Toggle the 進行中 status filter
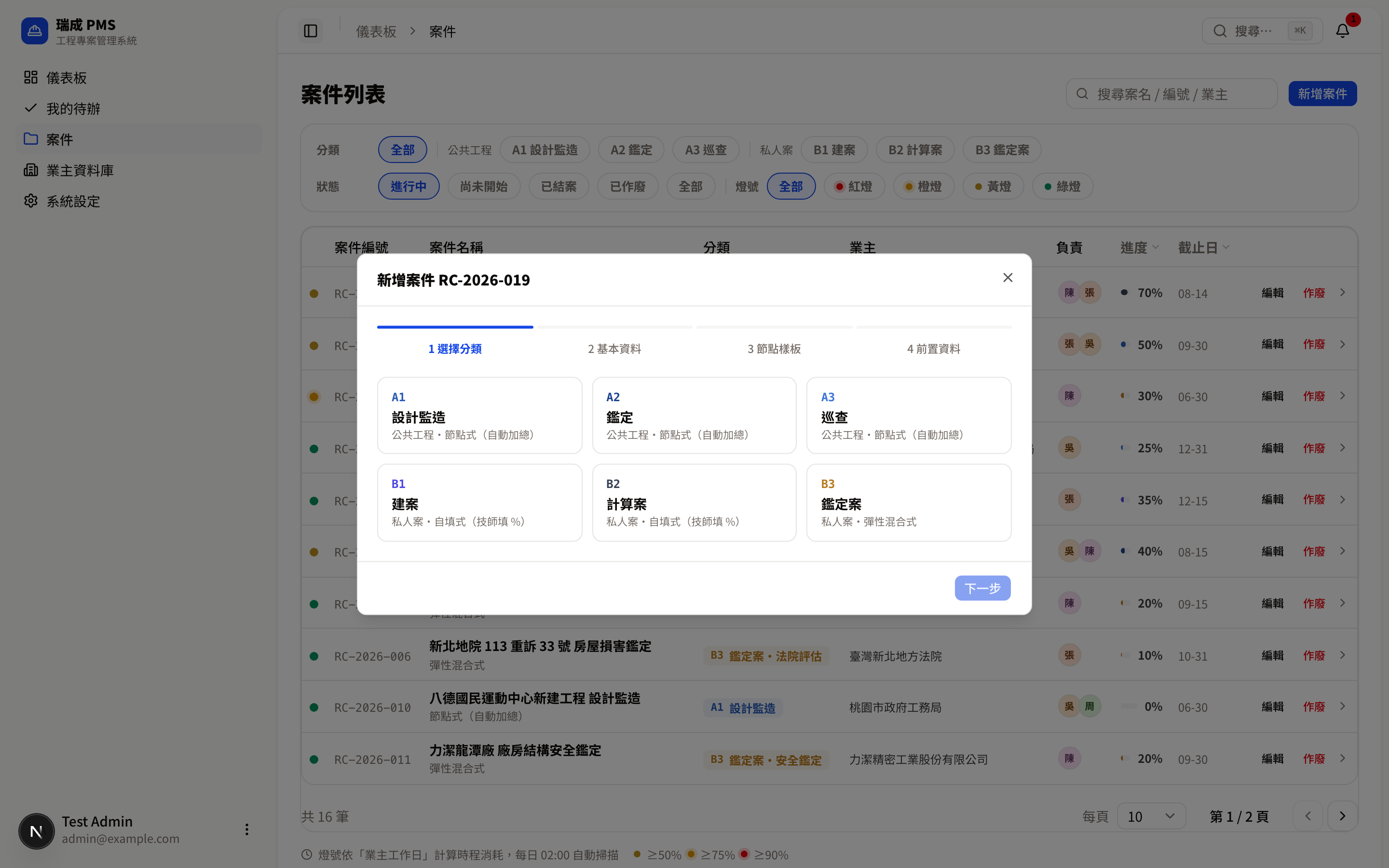The width and height of the screenshot is (1389, 868). [x=409, y=187]
